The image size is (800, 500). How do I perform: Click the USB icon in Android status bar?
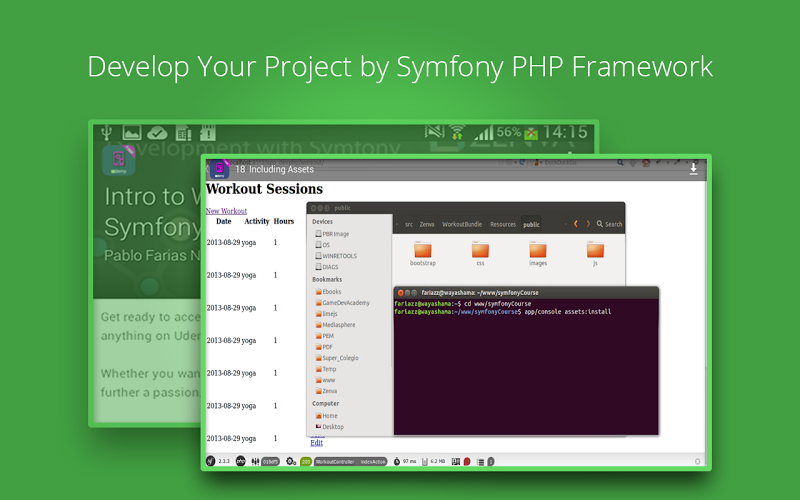106,133
